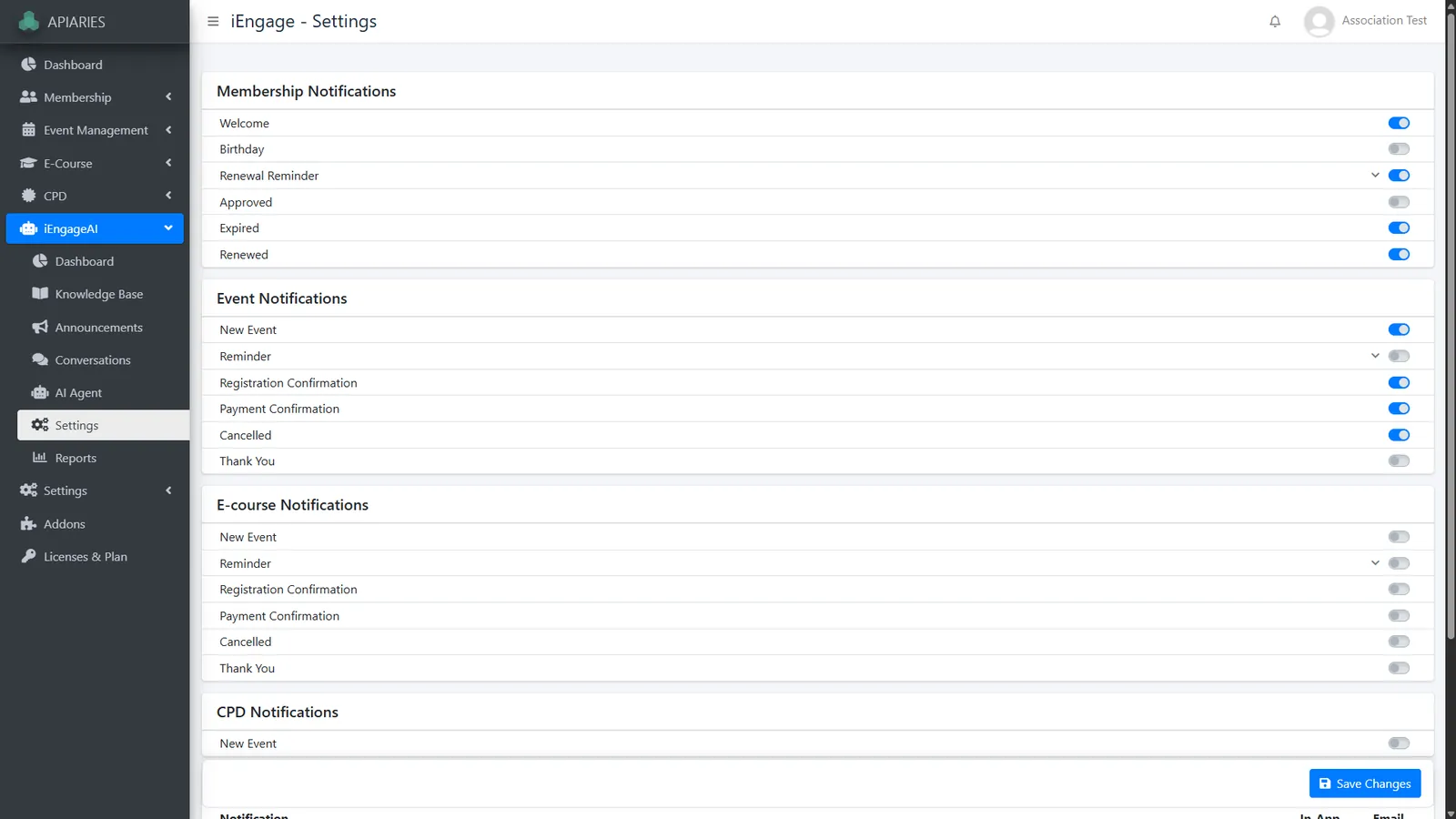1456x819 pixels.
Task: Click the Knowledge Base book icon
Action: pyautogui.click(x=40, y=294)
